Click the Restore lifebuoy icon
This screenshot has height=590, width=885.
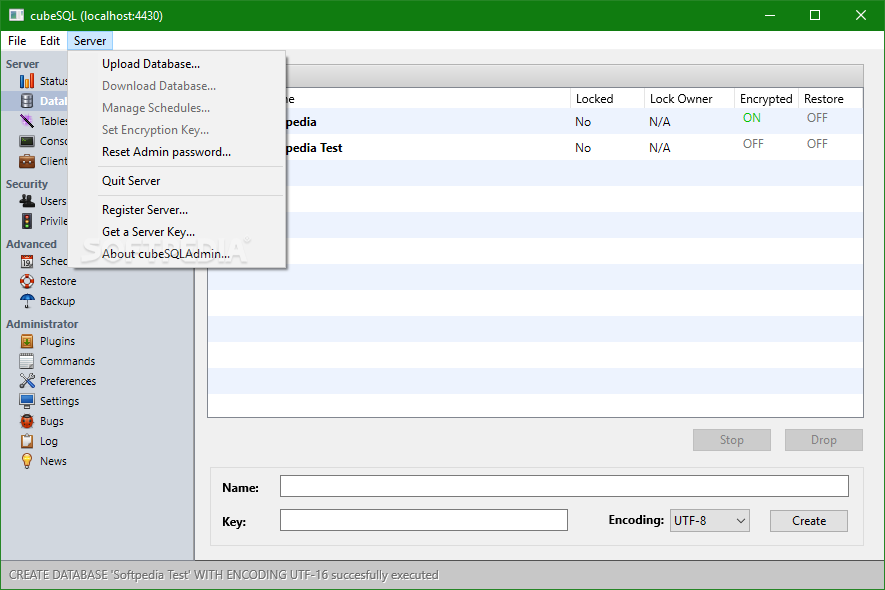click(x=27, y=281)
